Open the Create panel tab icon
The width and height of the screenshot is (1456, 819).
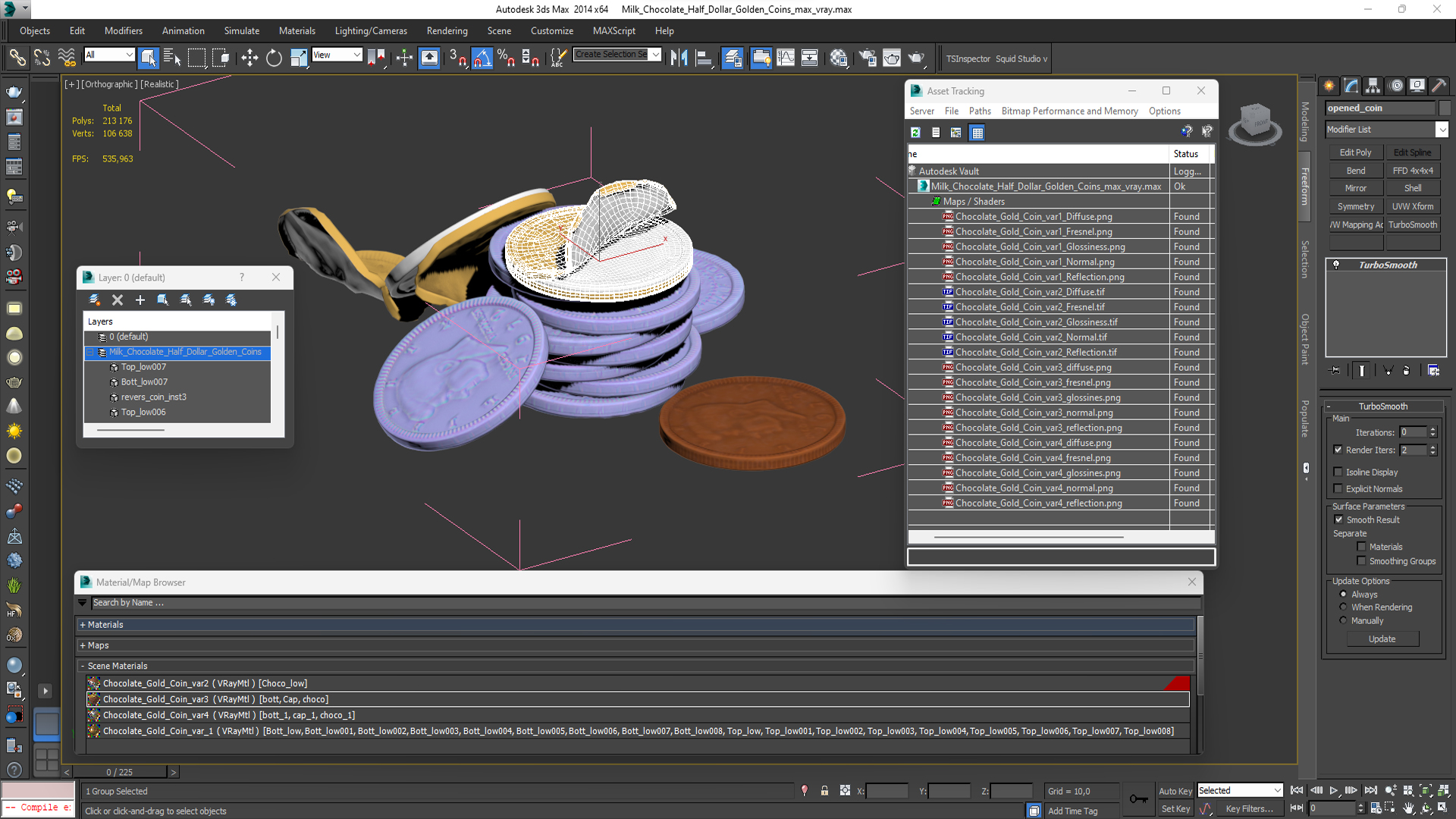click(x=1329, y=86)
